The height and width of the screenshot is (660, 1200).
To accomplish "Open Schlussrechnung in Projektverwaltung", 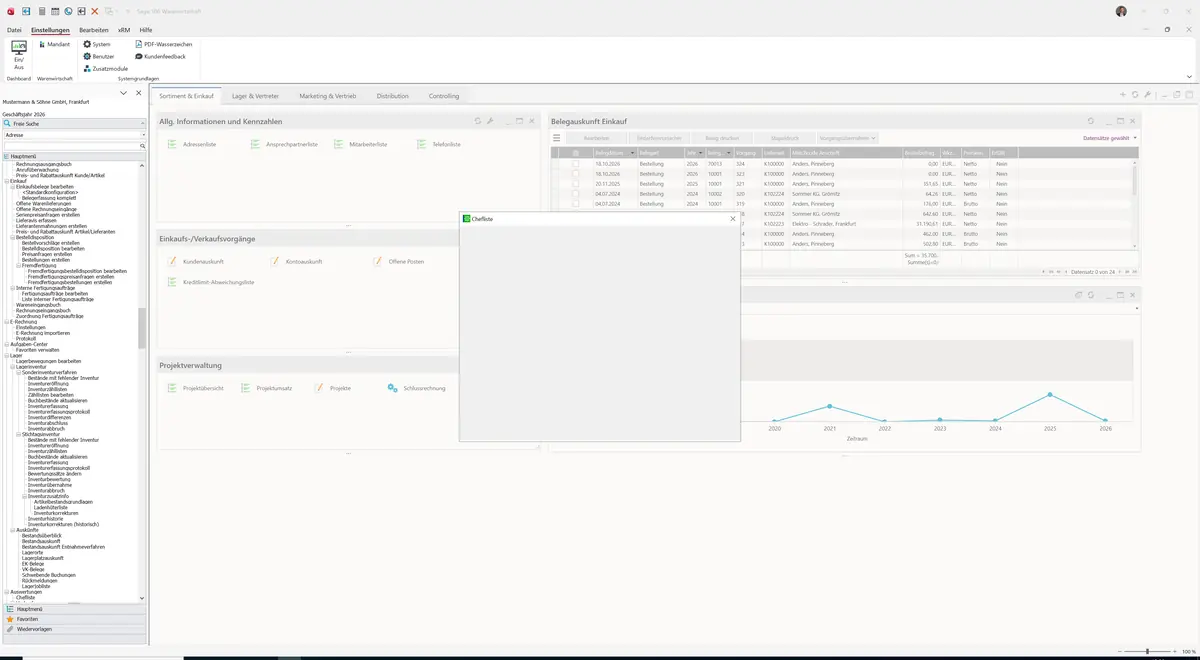I will coord(416,387).
